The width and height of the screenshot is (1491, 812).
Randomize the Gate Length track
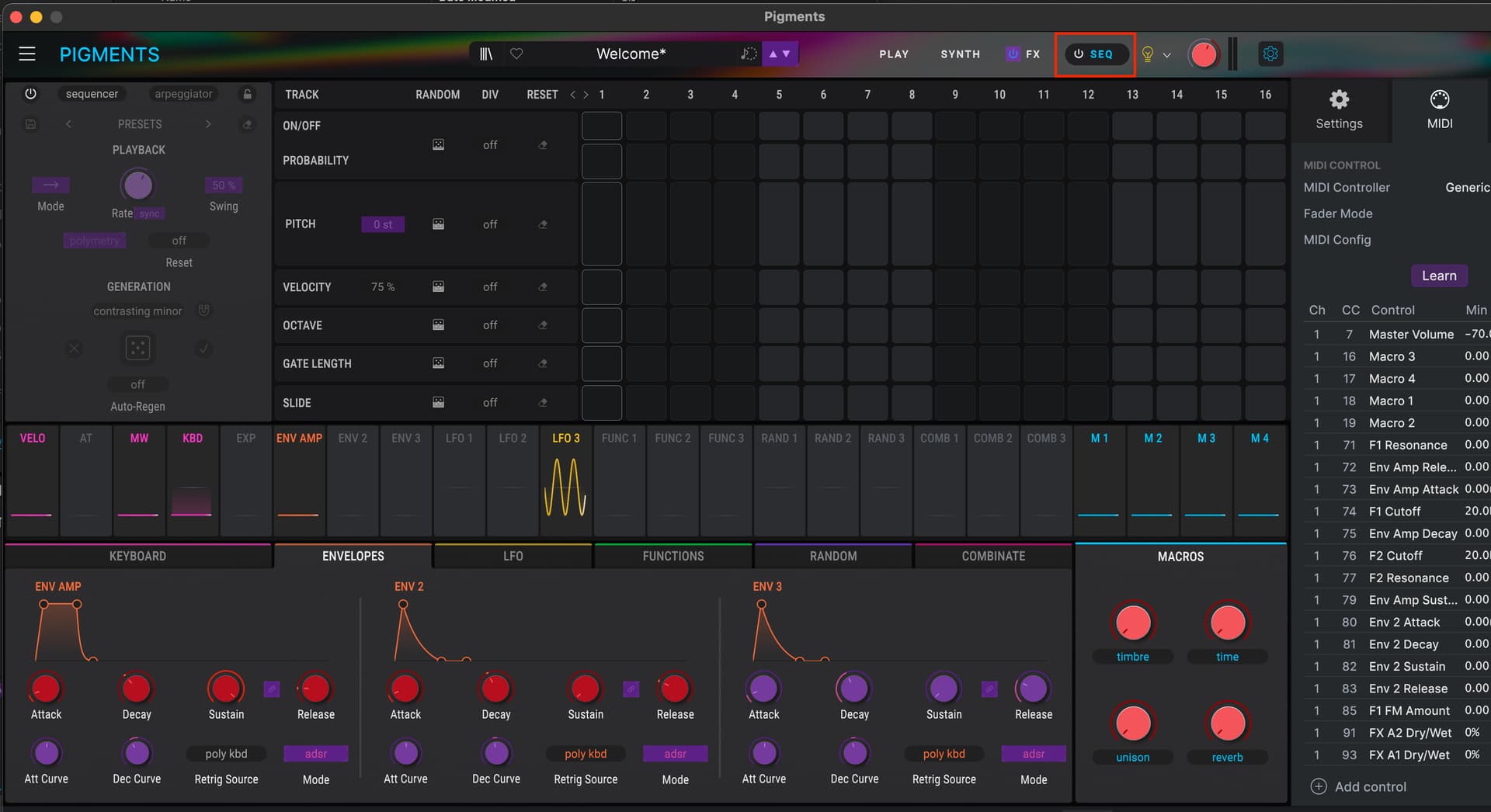point(438,363)
